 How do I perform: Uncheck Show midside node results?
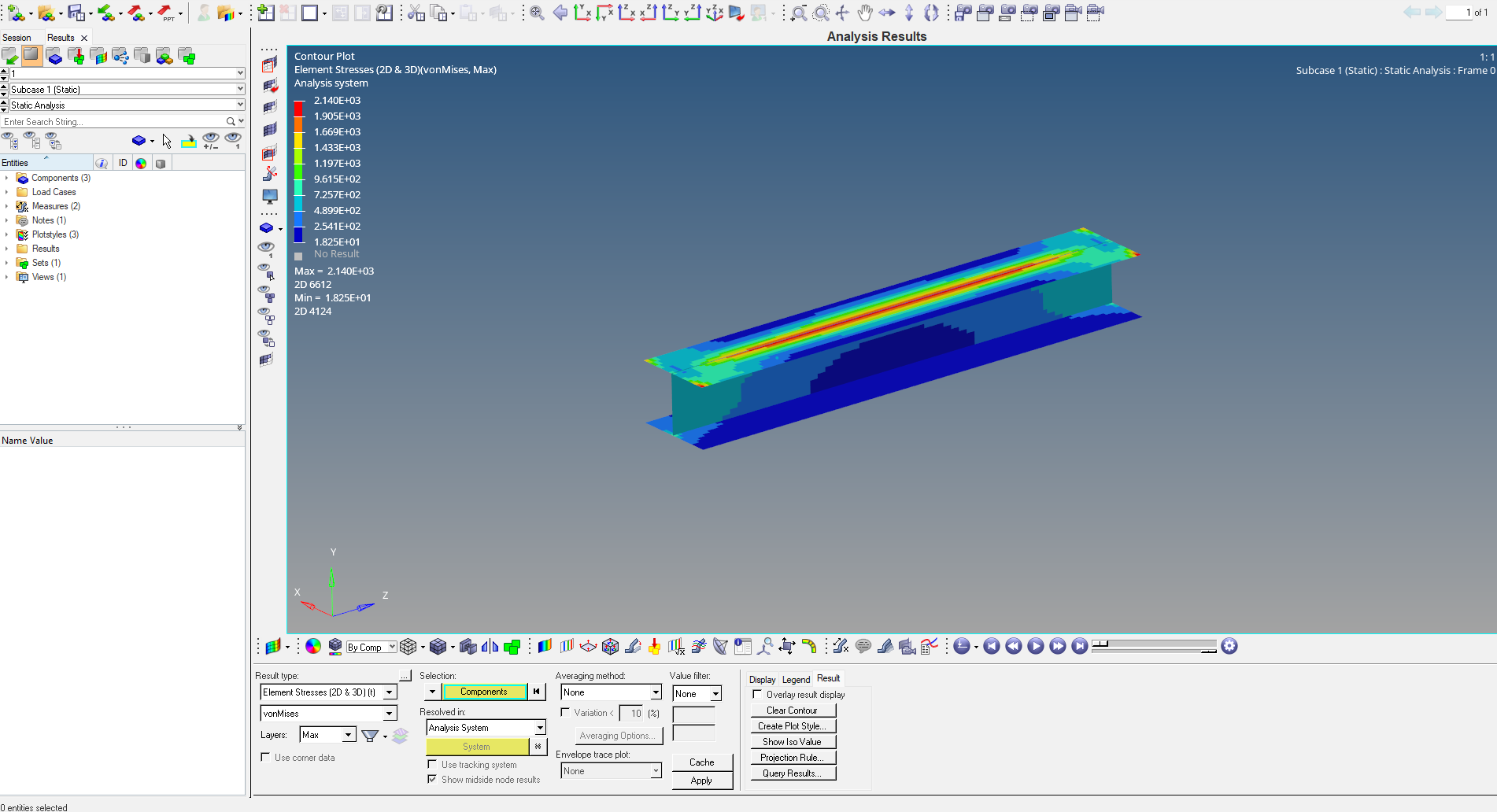(x=432, y=779)
